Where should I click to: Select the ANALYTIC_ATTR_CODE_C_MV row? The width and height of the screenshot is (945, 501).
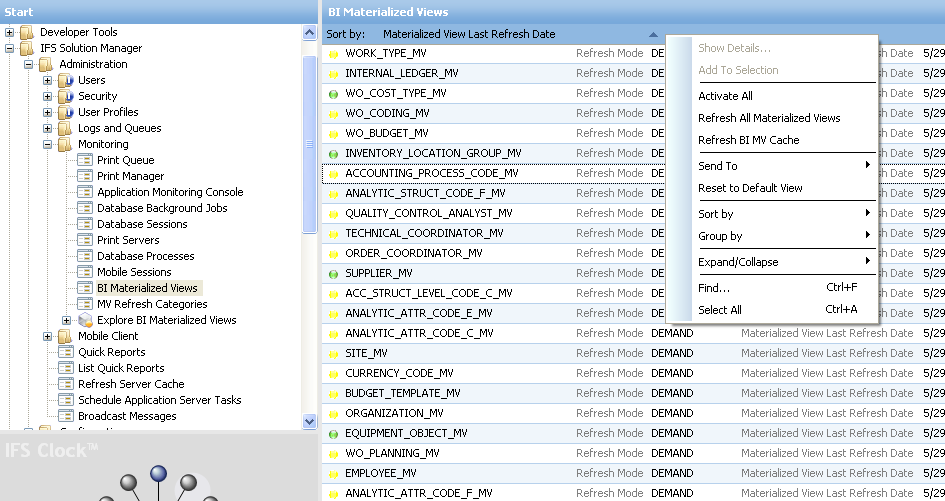click(633, 333)
